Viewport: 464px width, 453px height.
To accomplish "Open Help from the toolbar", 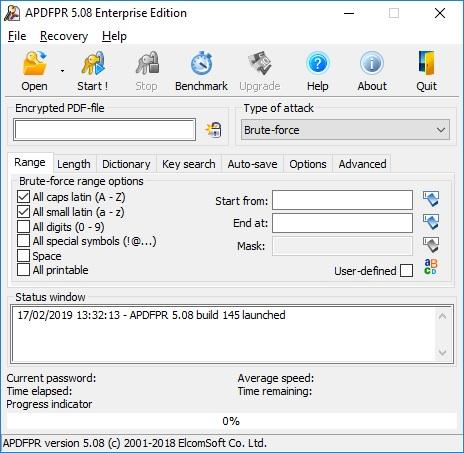I will (x=318, y=71).
